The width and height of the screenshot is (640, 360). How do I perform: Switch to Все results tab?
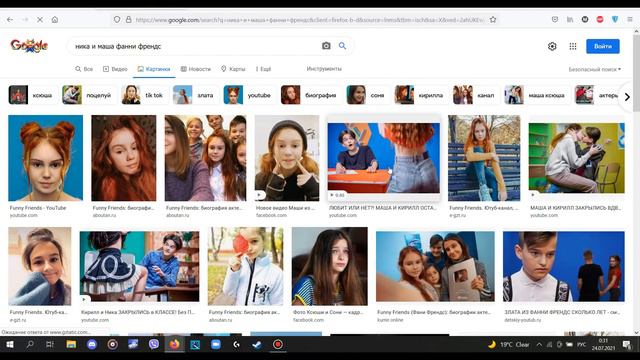[x=84, y=69]
